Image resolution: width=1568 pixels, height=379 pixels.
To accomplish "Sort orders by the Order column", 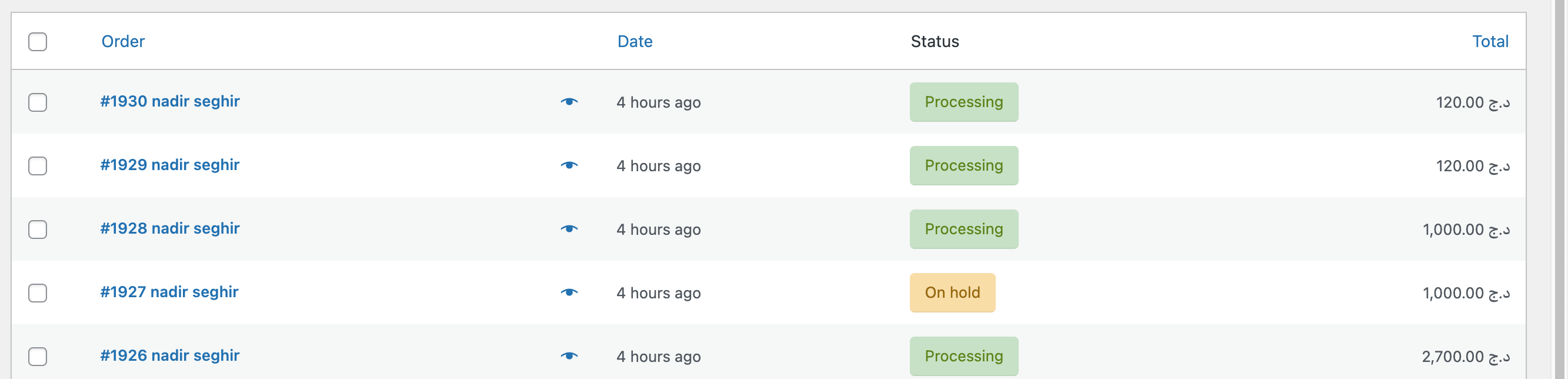I will tap(123, 41).
